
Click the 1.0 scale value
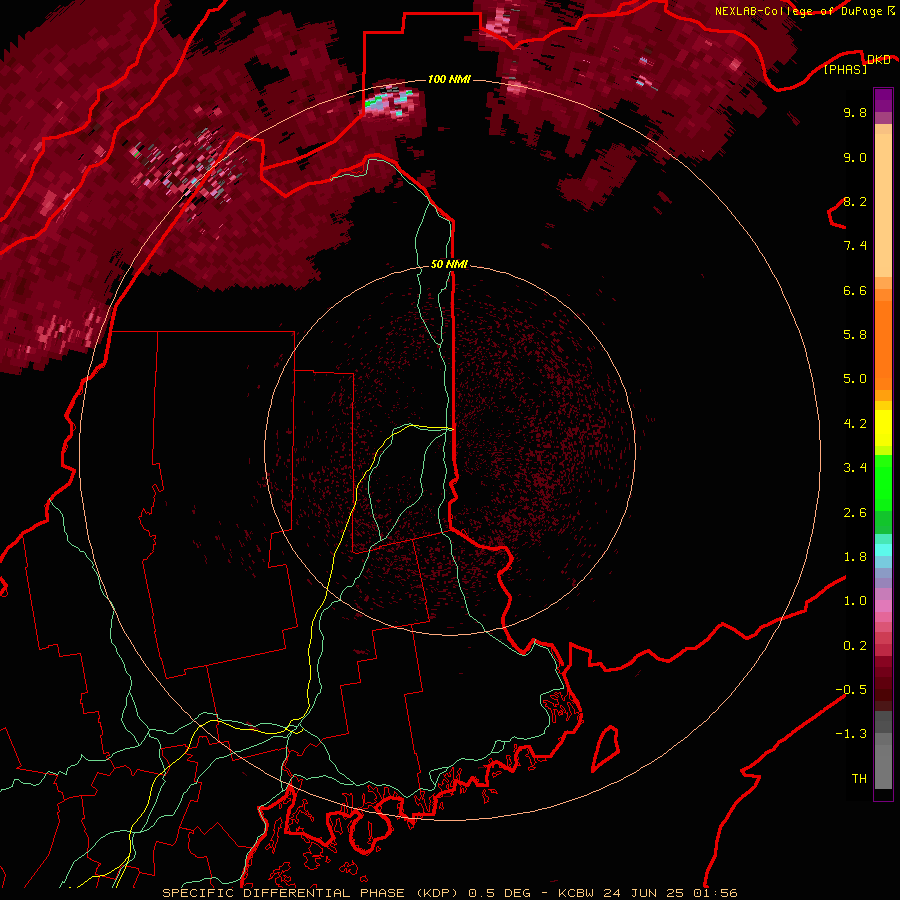pyautogui.click(x=855, y=601)
